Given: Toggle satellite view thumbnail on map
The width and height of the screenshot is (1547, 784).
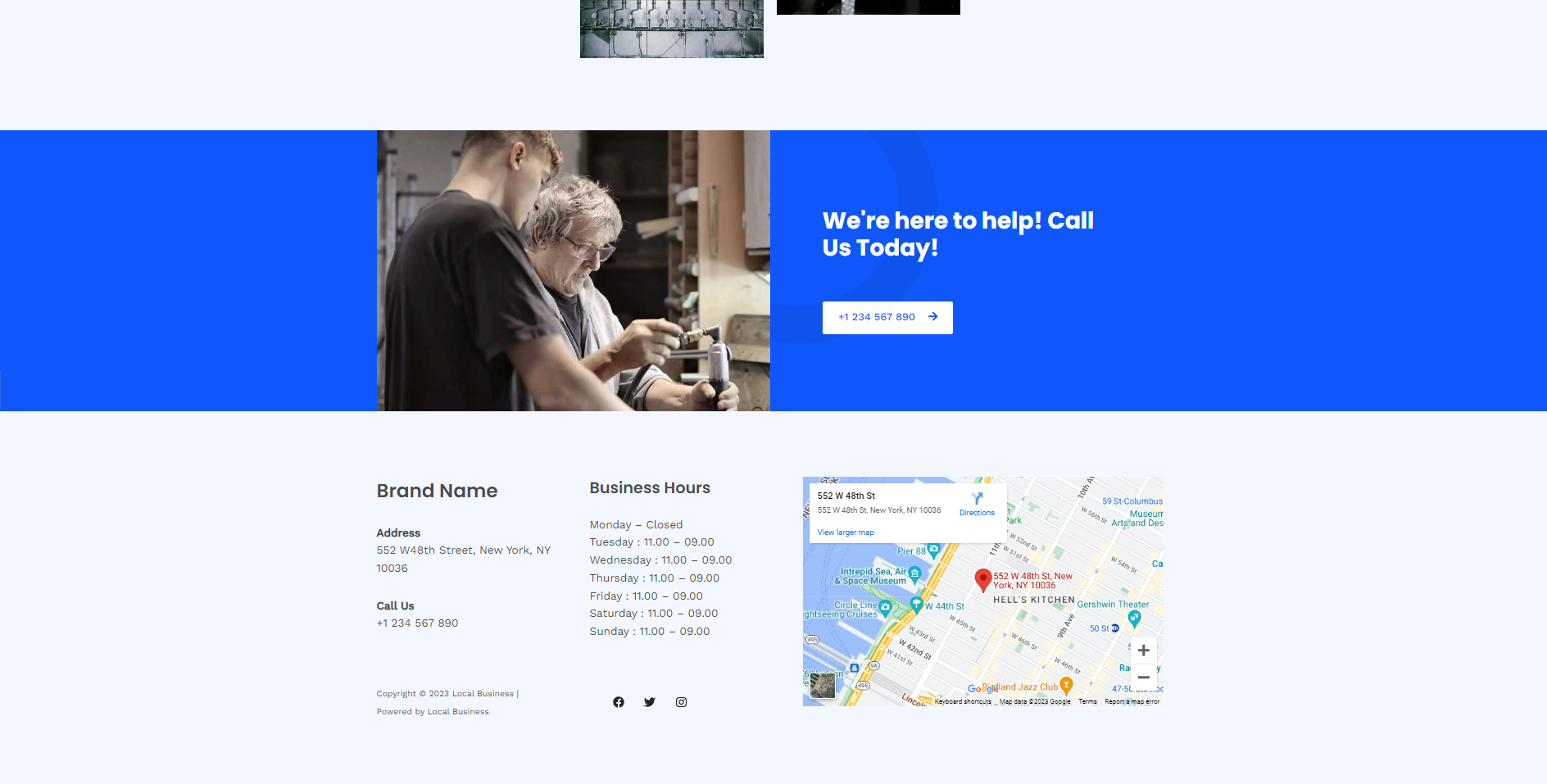Looking at the screenshot, I should (x=823, y=685).
